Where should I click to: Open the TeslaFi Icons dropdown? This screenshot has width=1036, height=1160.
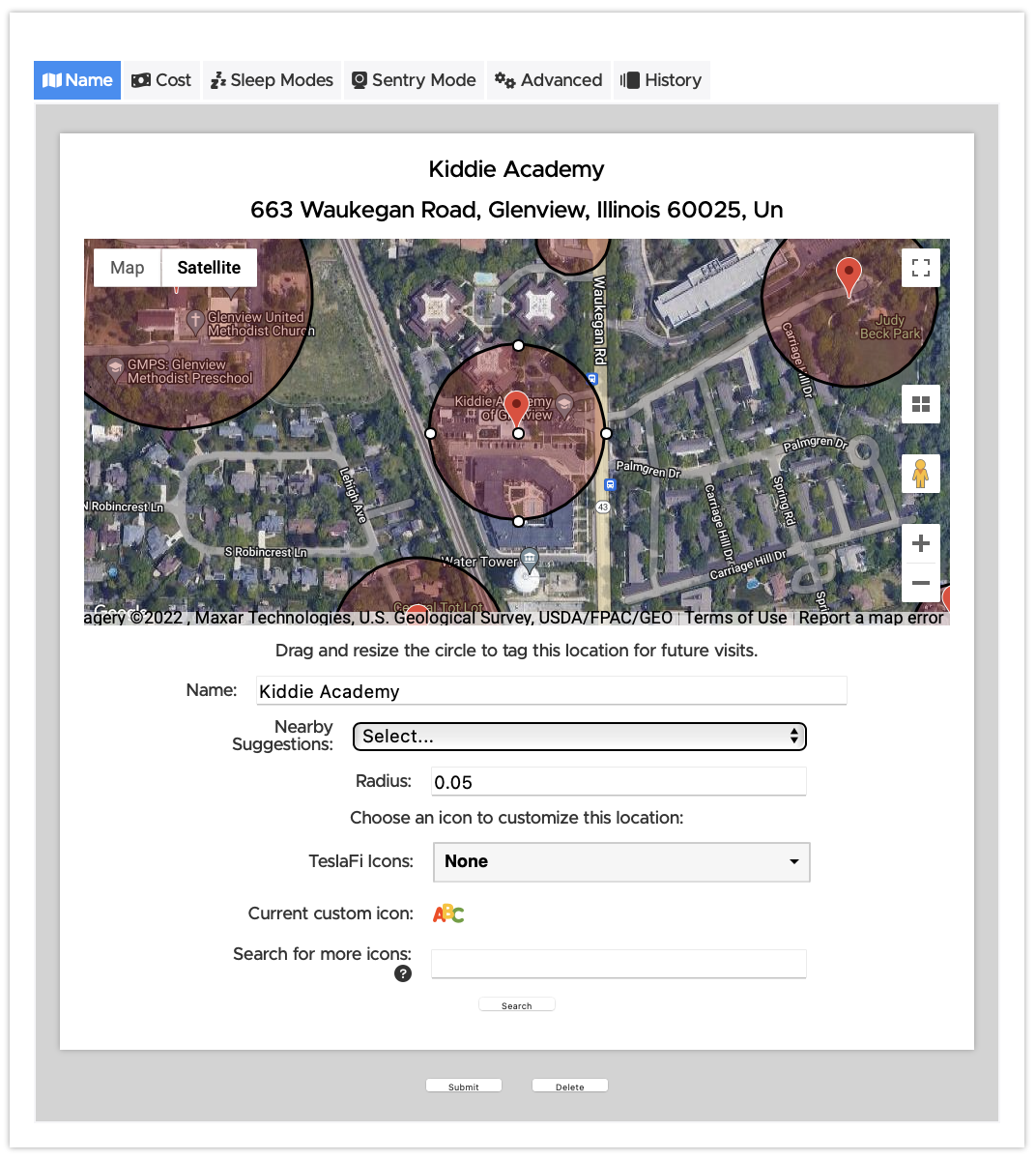[x=621, y=862]
